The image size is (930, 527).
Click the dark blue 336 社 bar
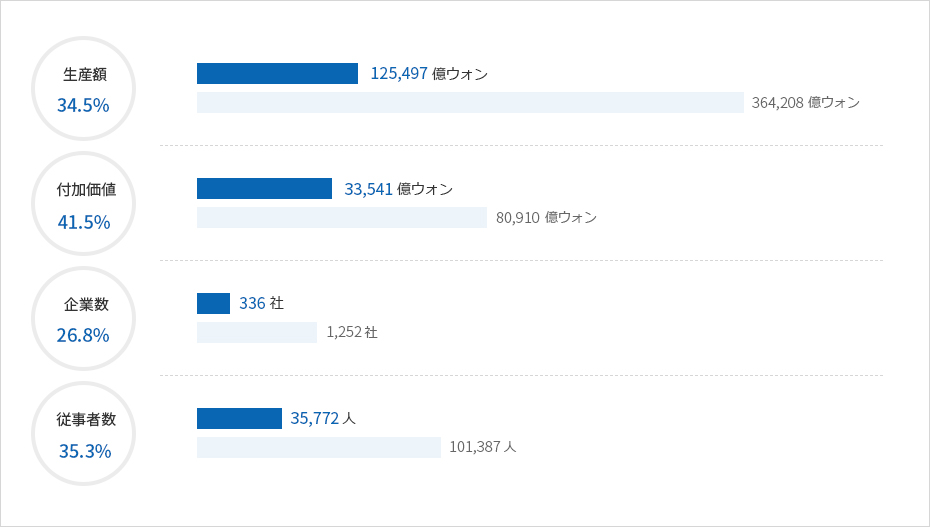tap(214, 304)
